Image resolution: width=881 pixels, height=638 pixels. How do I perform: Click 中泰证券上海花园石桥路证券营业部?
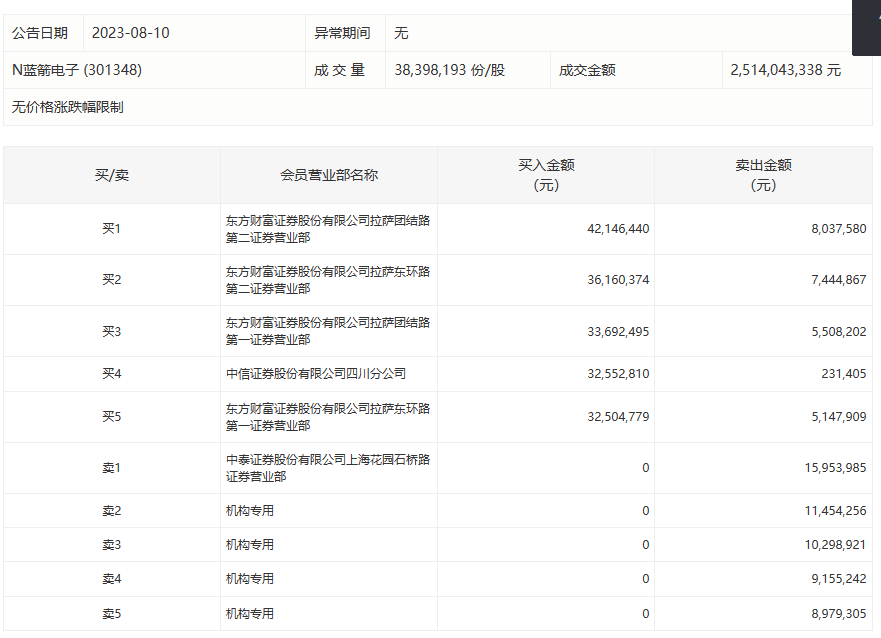tap(328, 468)
